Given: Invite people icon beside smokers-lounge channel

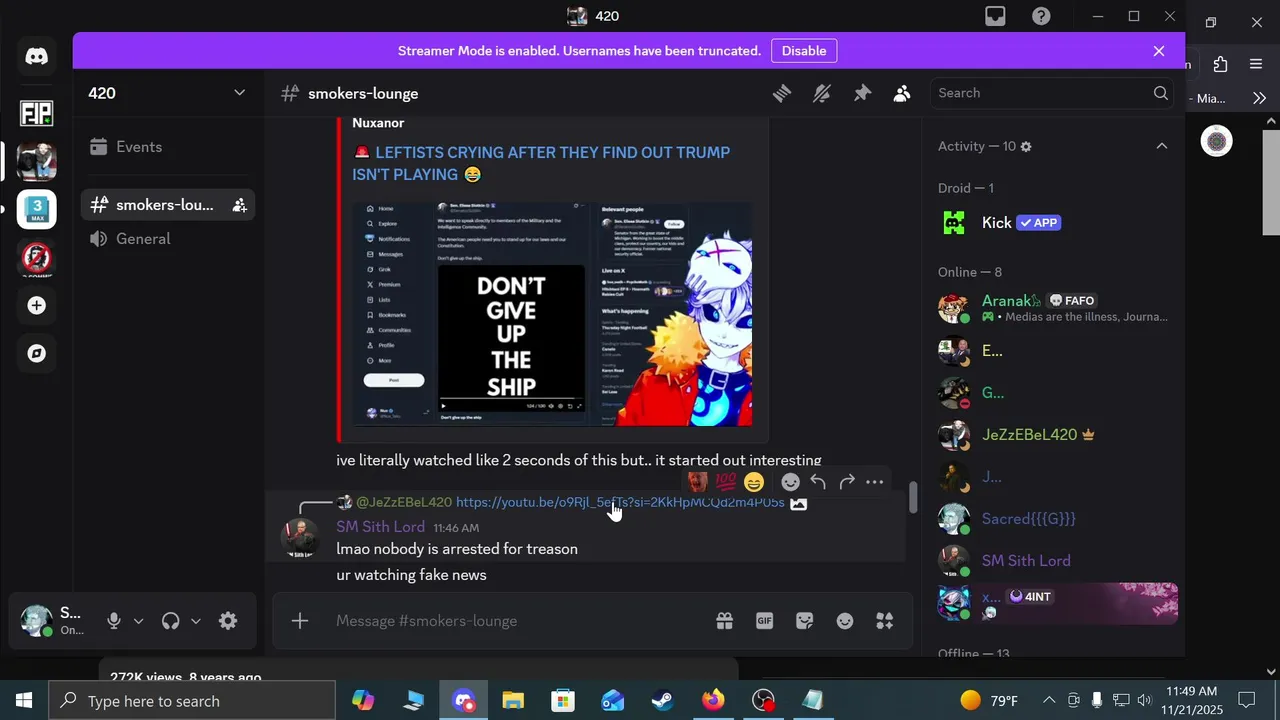Looking at the screenshot, I should point(240,205).
